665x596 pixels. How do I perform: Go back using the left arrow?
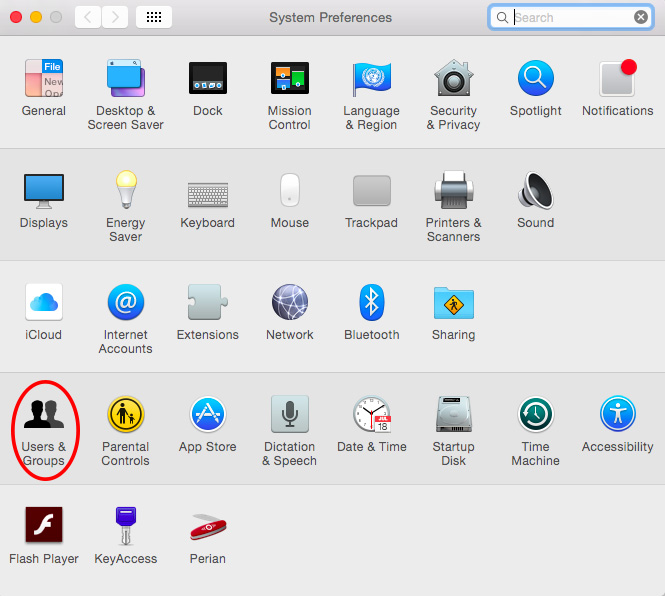click(88, 17)
